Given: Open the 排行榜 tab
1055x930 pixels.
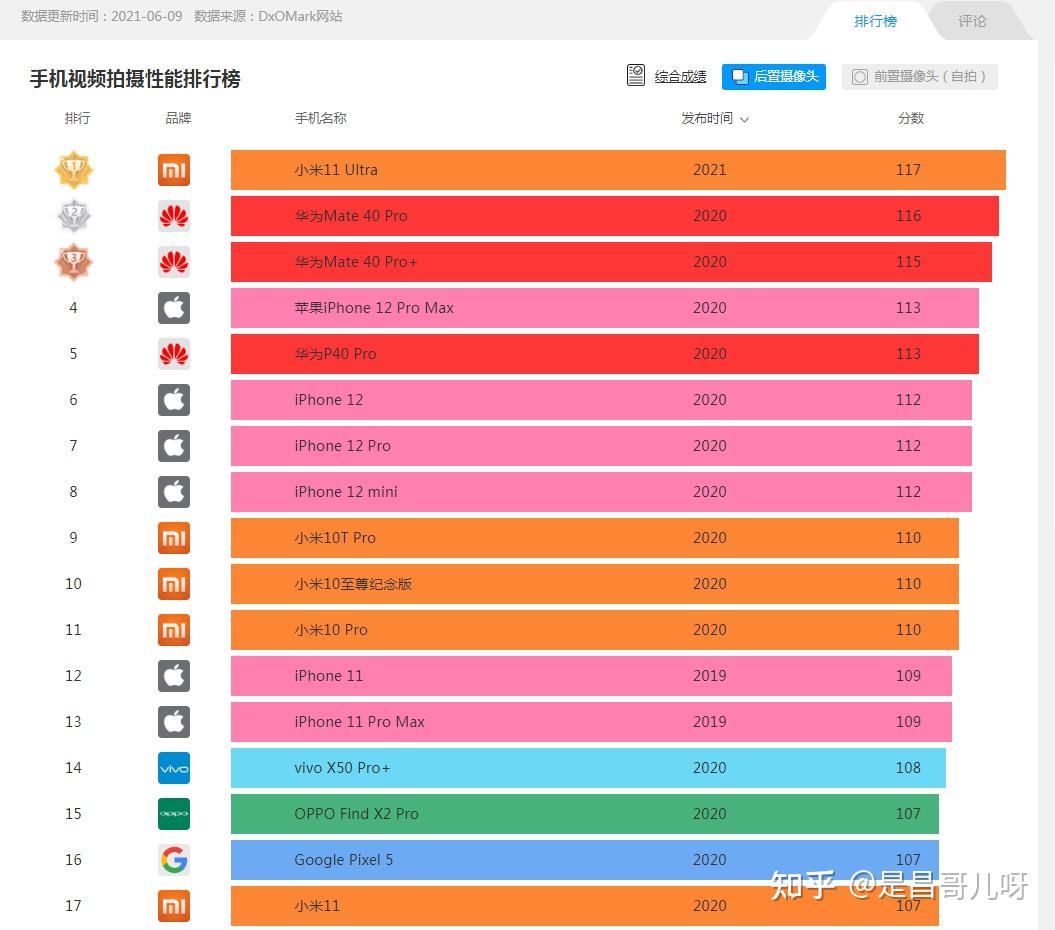Looking at the screenshot, I should [875, 21].
